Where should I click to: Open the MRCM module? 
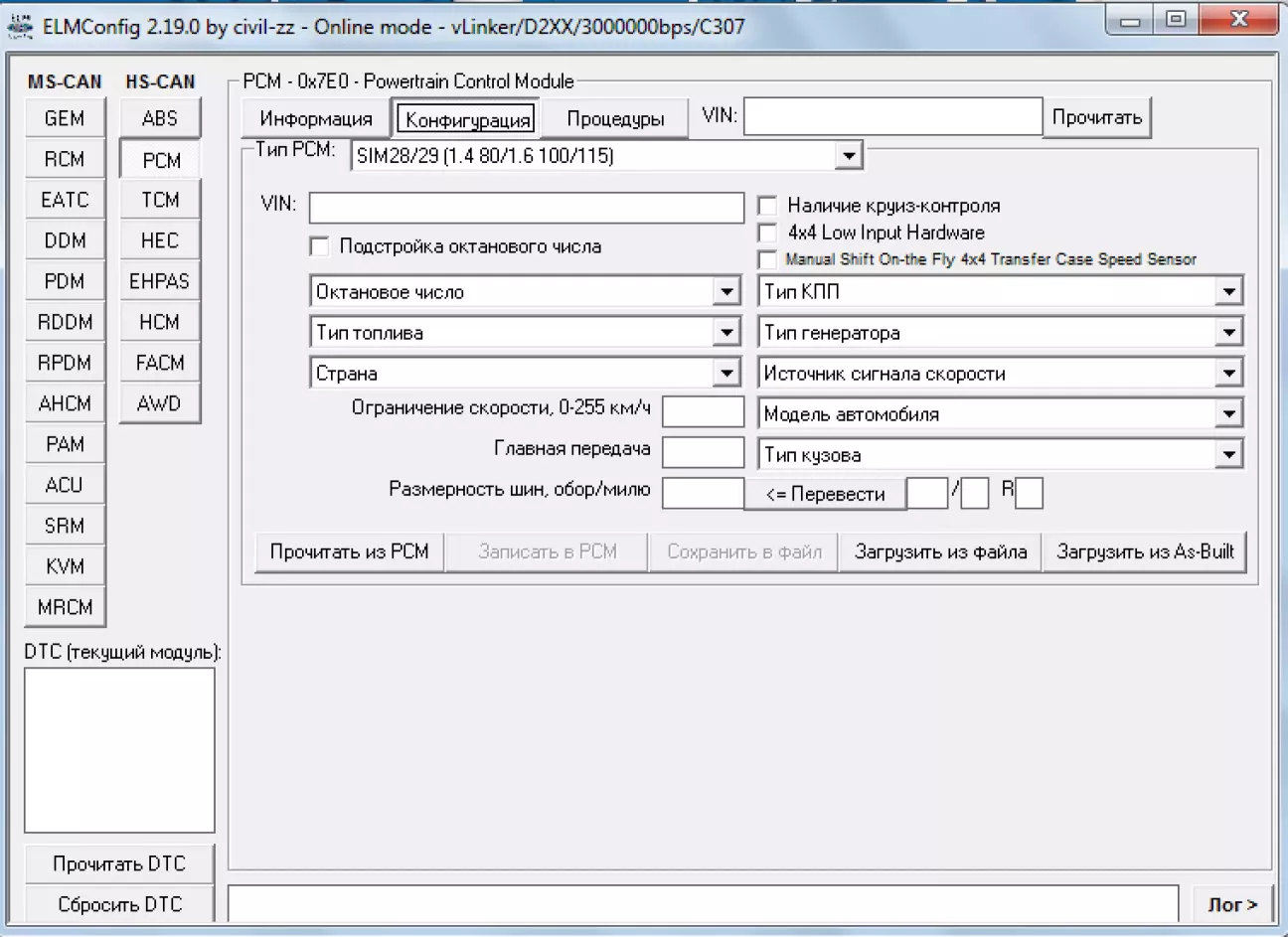pyautogui.click(x=65, y=607)
